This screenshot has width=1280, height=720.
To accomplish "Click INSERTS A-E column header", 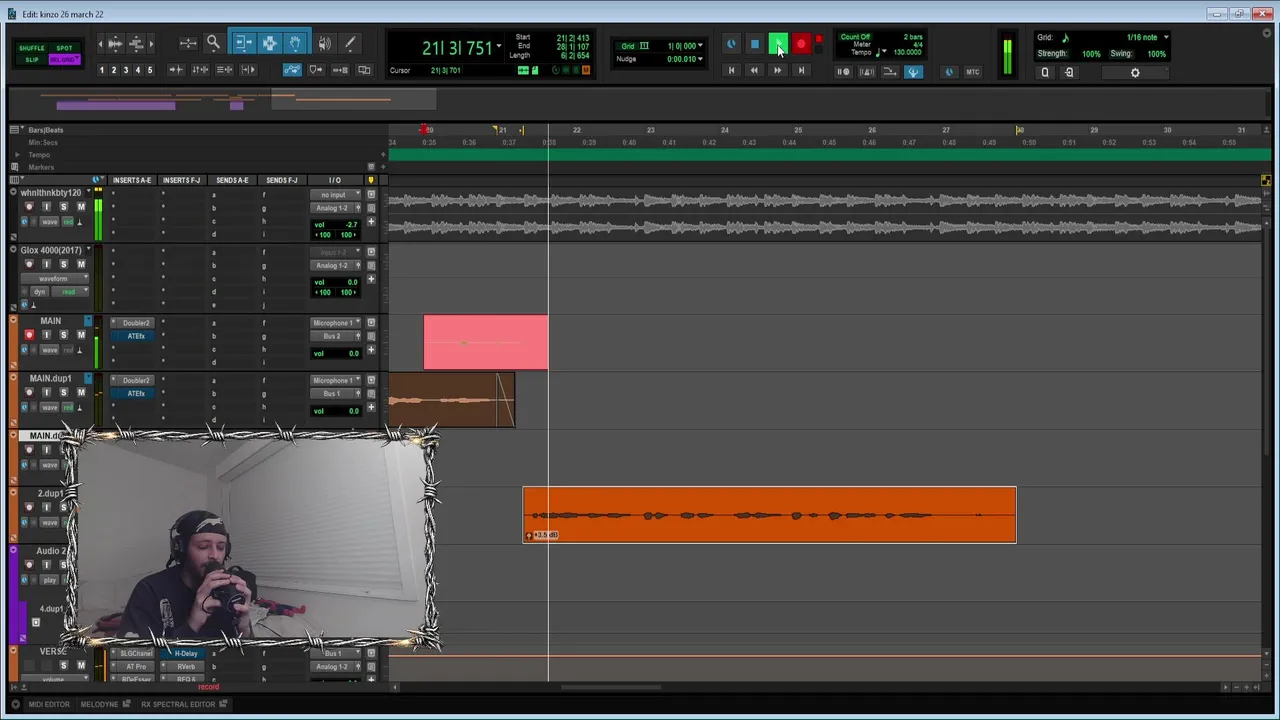I will point(132,180).
